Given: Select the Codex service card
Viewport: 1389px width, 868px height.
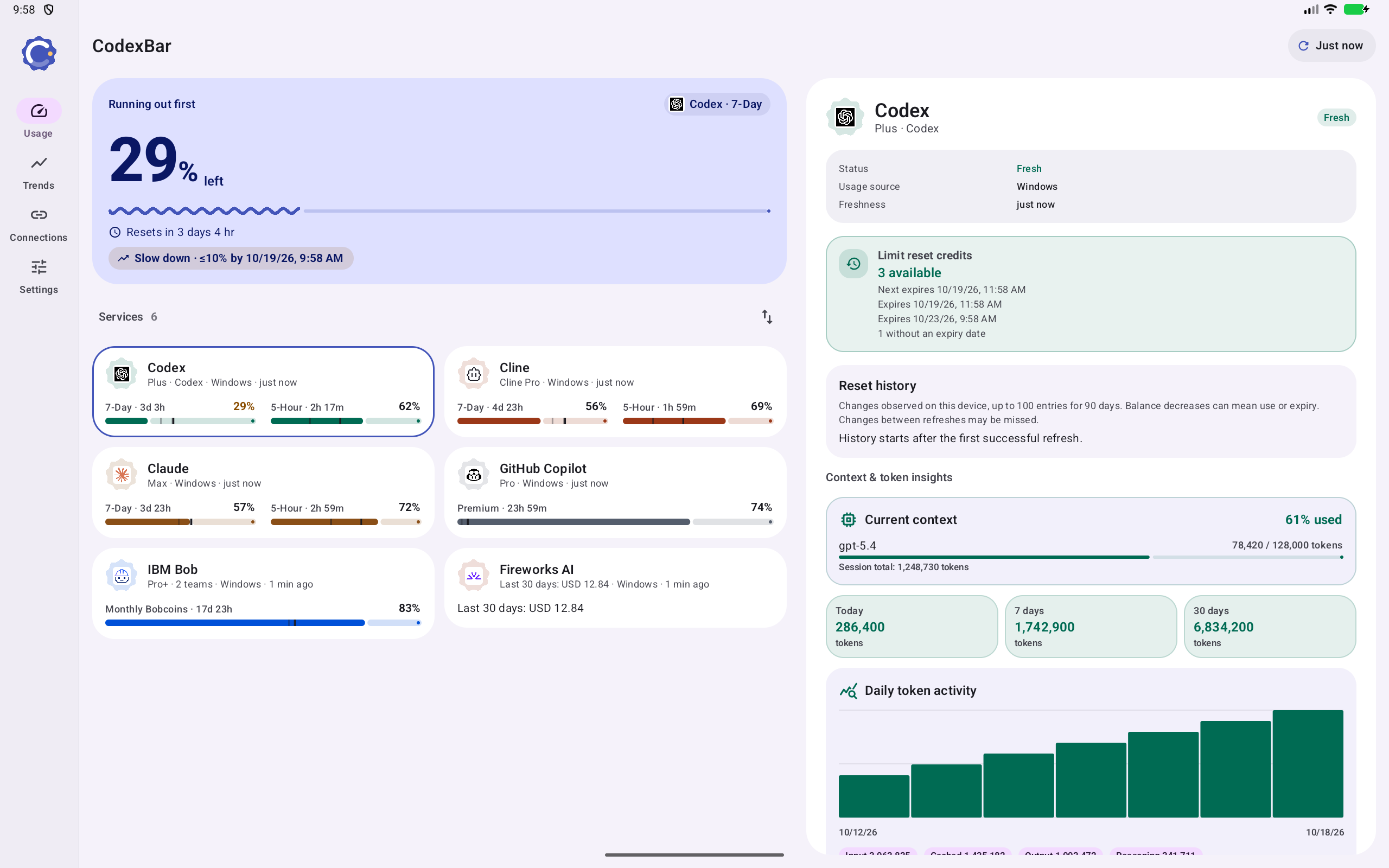Looking at the screenshot, I should tap(263, 392).
